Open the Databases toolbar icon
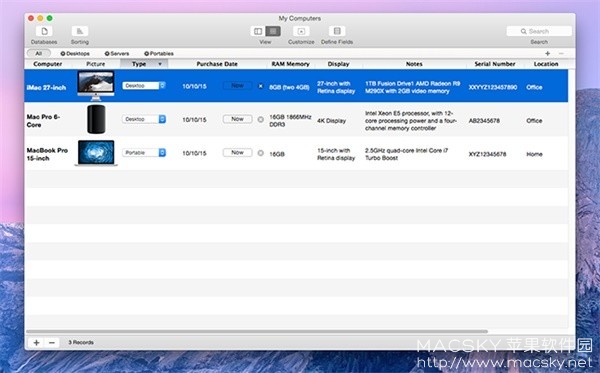Image resolution: width=600 pixels, height=373 pixels. click(x=44, y=31)
